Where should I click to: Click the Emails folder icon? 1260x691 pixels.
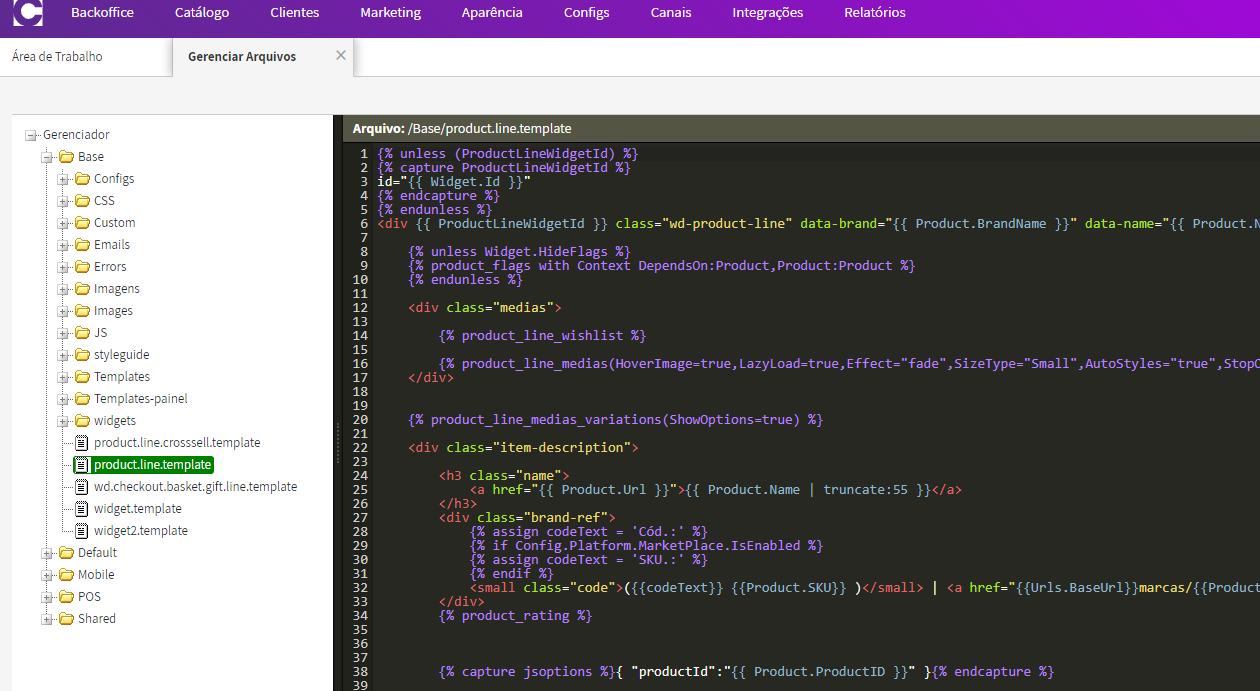82,245
